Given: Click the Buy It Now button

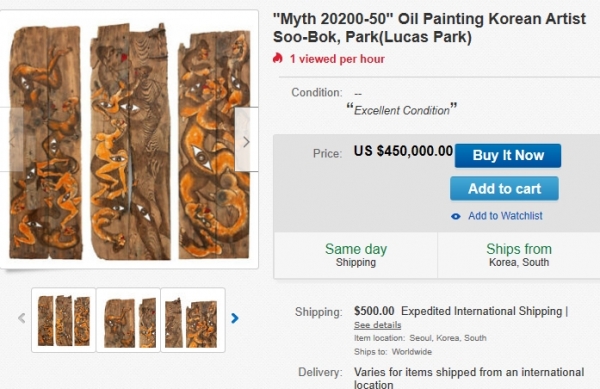Looking at the screenshot, I should coord(508,156).
